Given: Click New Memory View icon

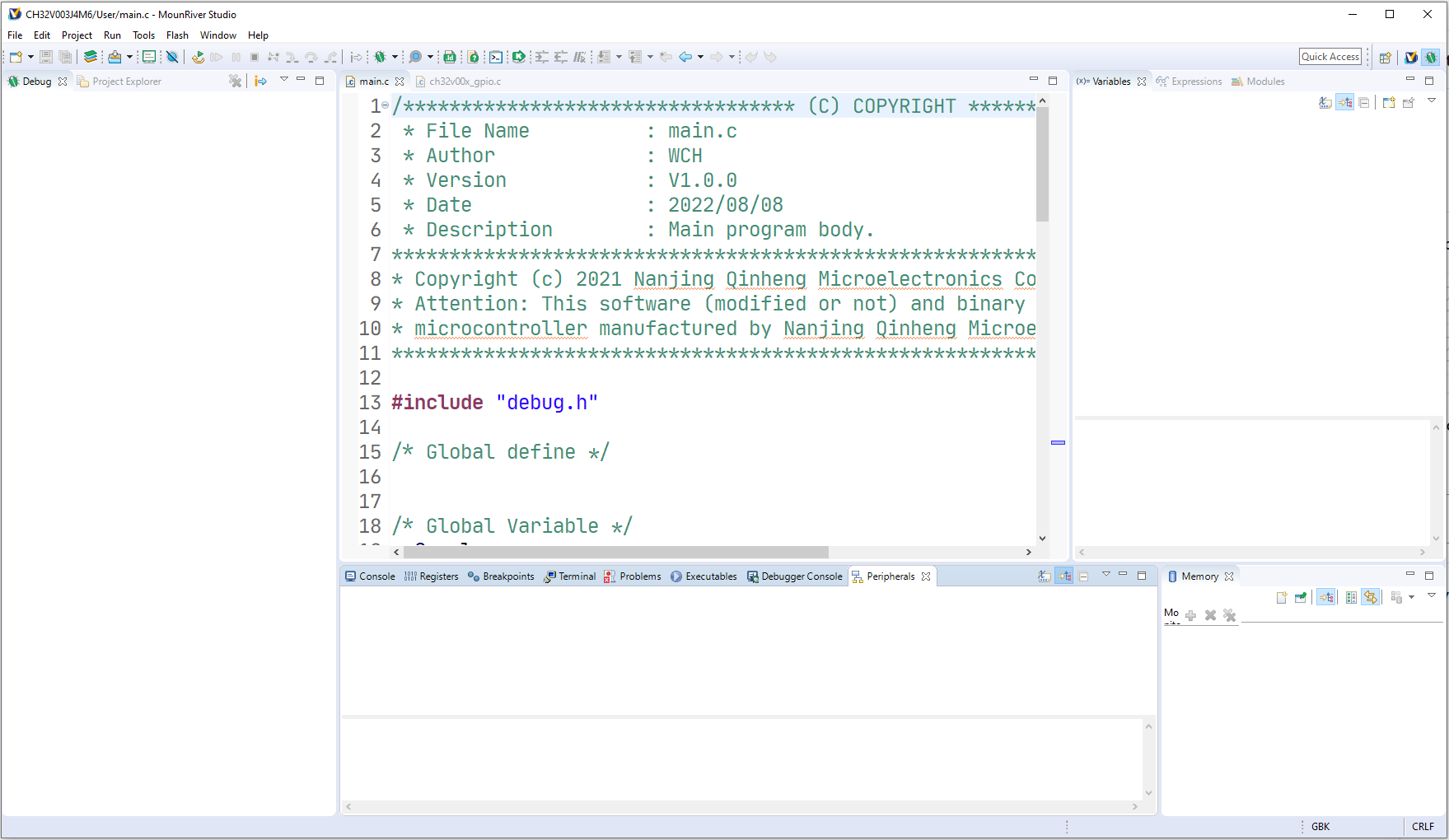Looking at the screenshot, I should pyautogui.click(x=1282, y=597).
